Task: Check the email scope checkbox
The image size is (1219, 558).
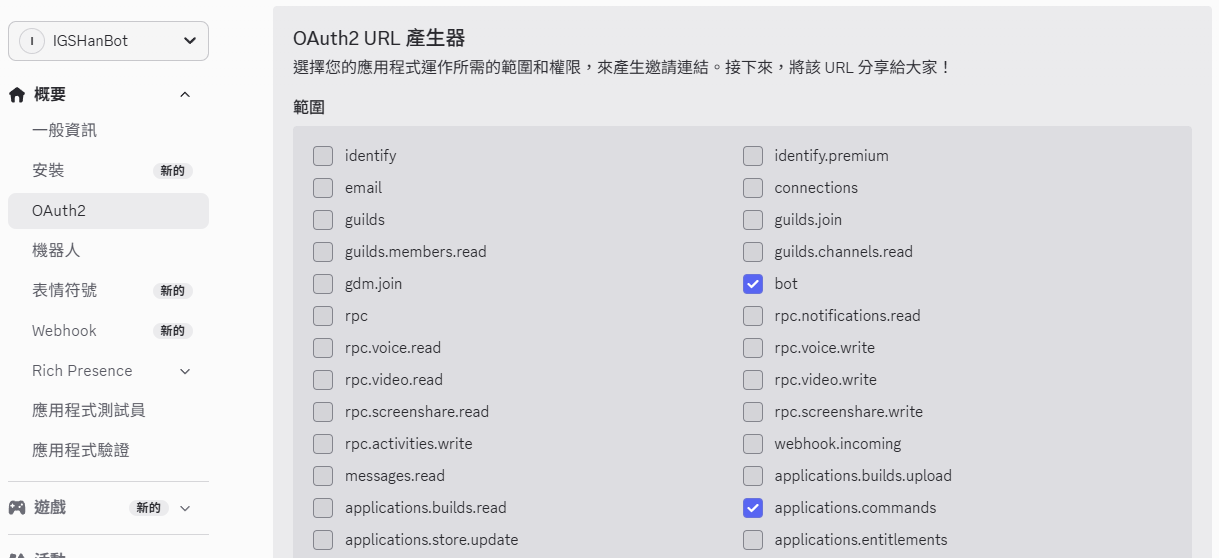Action: point(323,188)
